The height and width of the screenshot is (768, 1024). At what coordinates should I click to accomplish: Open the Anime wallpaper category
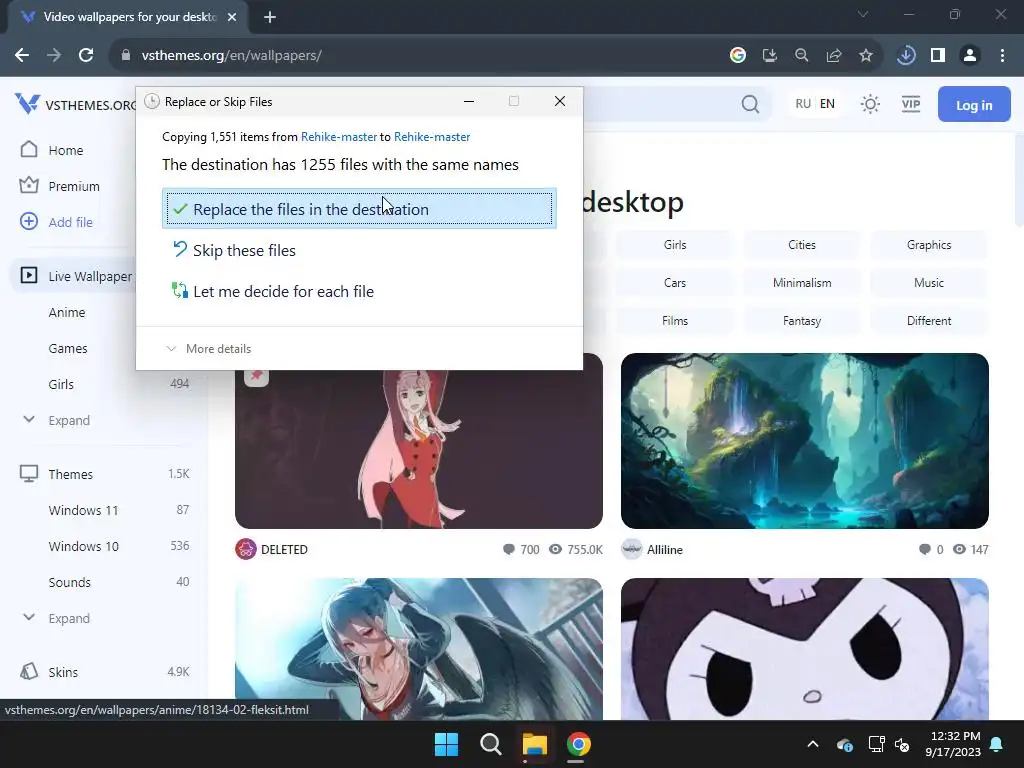pyautogui.click(x=67, y=312)
